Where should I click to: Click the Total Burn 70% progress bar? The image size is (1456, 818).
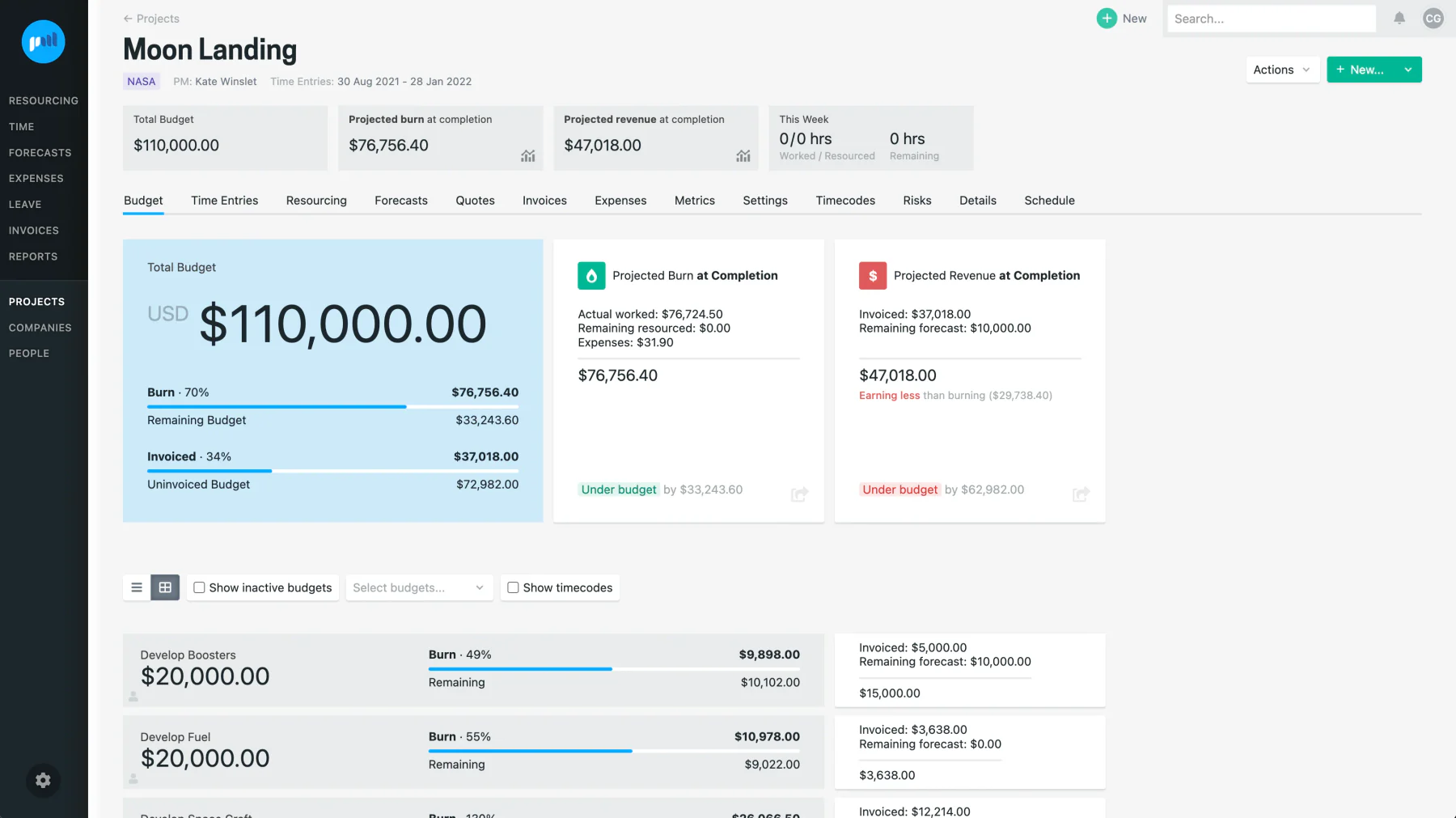coord(332,407)
